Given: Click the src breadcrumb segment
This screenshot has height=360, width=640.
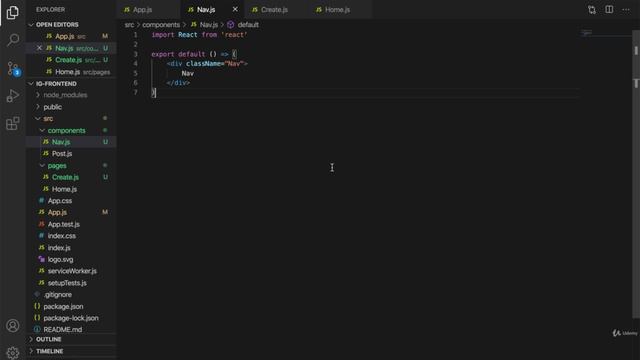Looking at the screenshot, I should pos(129,25).
